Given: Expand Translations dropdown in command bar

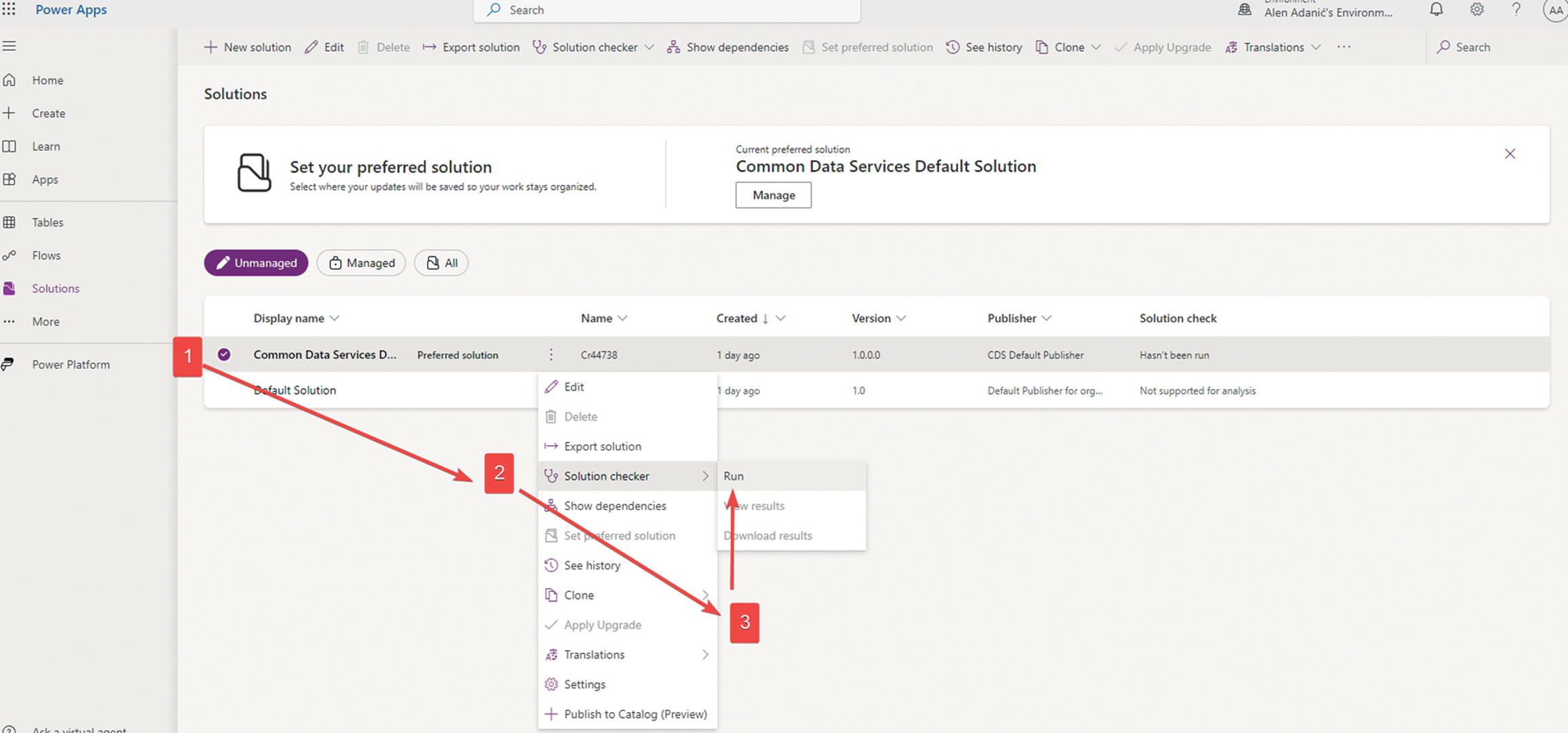Looking at the screenshot, I should (1316, 48).
